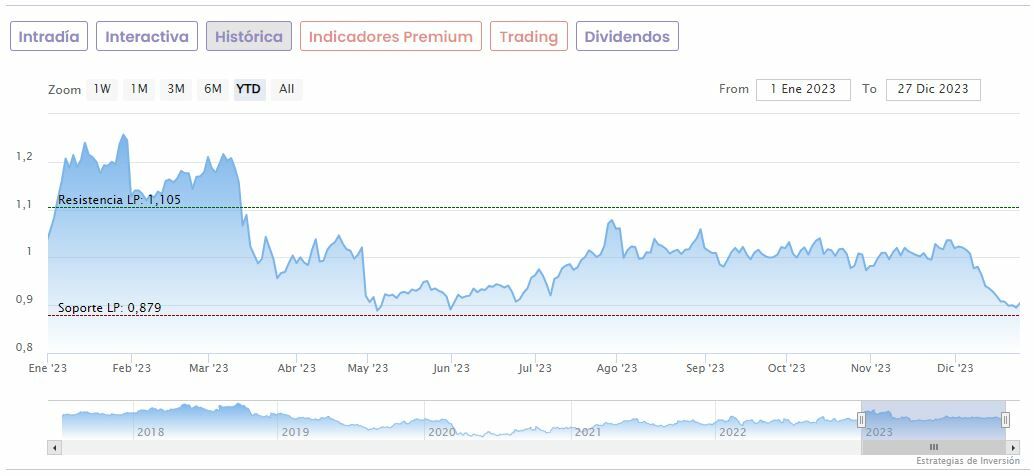Screen dimensions: 1034x476
Task: Go to the Trading tab
Action: (x=529, y=37)
